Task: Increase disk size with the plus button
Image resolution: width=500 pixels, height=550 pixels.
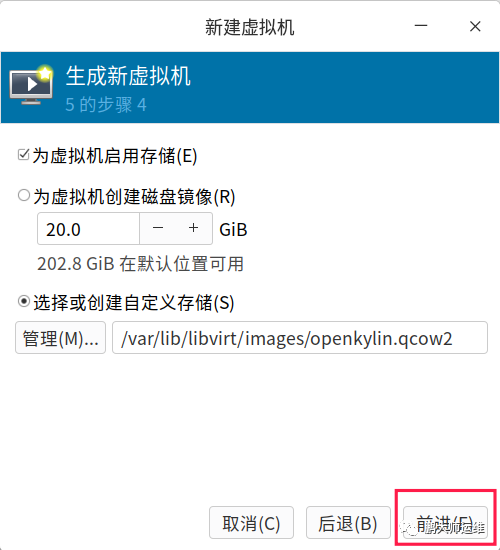Action: coord(194,228)
